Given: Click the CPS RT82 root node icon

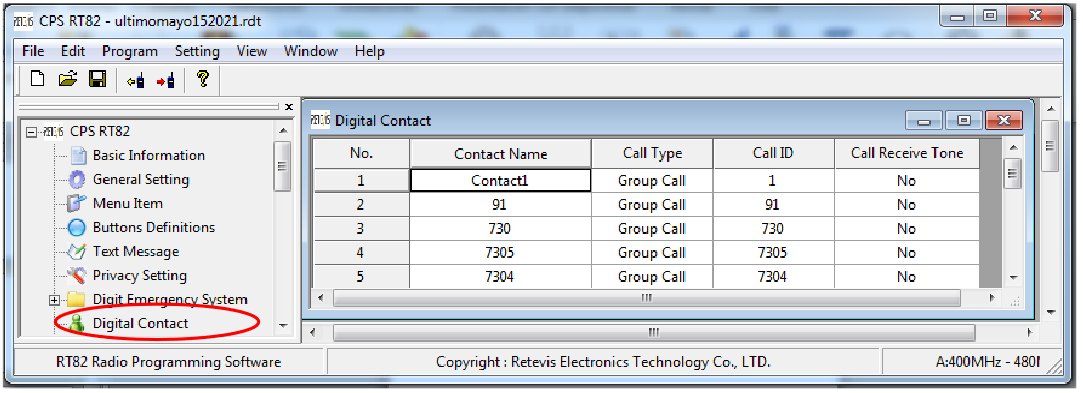Looking at the screenshot, I should [x=54, y=131].
